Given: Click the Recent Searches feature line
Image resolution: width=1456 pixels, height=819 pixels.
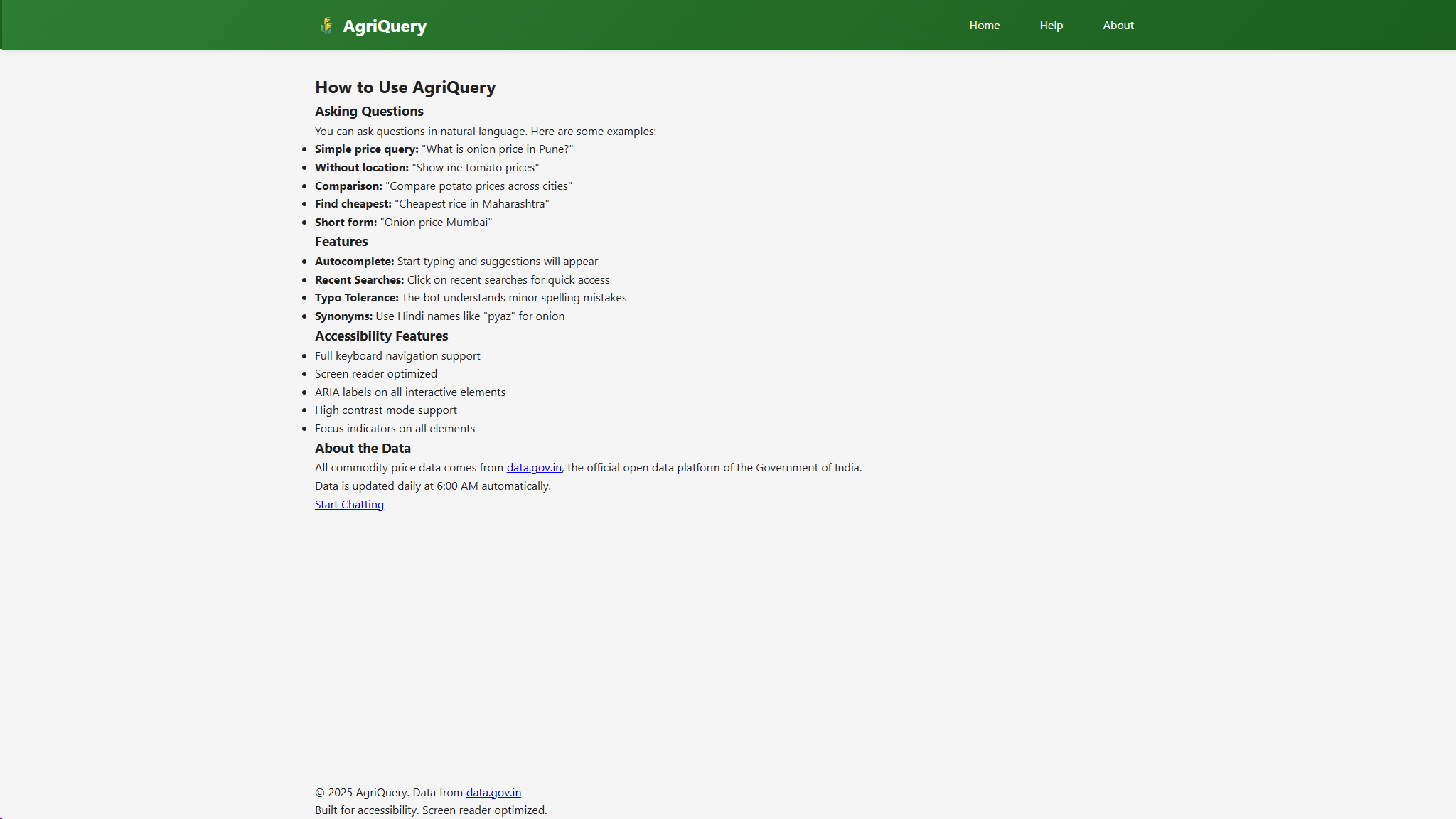Looking at the screenshot, I should pyautogui.click(x=462, y=279).
